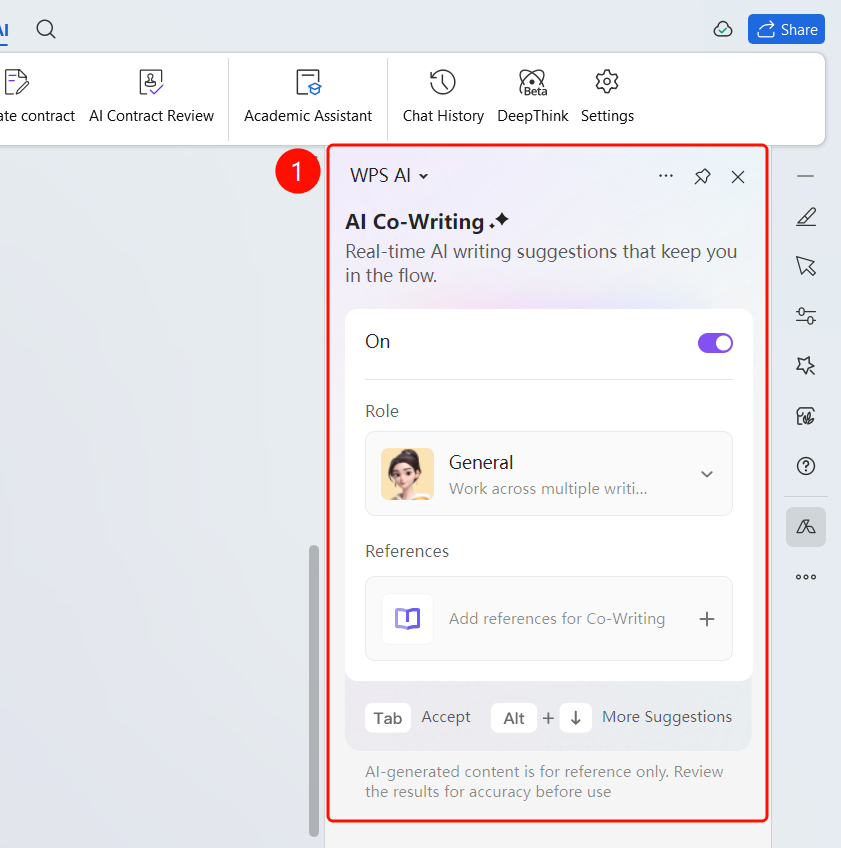The width and height of the screenshot is (841, 848).
Task: Open the help question mark icon
Action: coord(806,466)
